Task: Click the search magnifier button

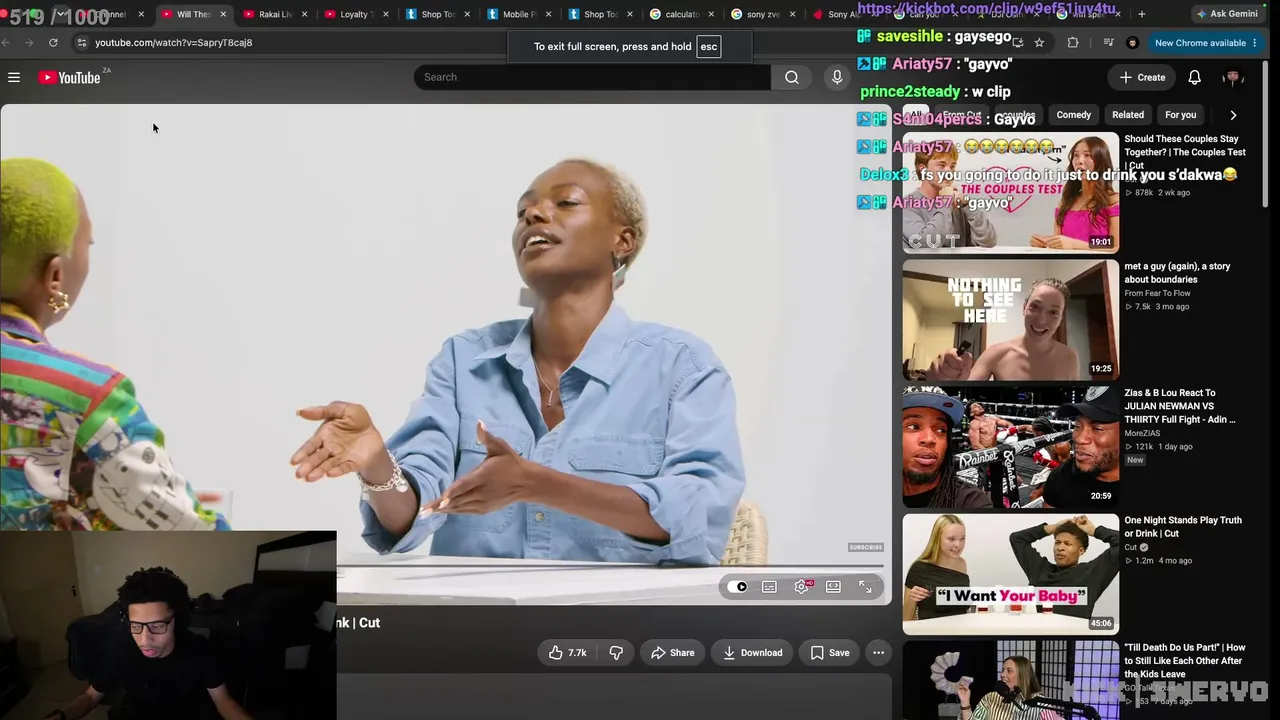Action: tap(791, 77)
